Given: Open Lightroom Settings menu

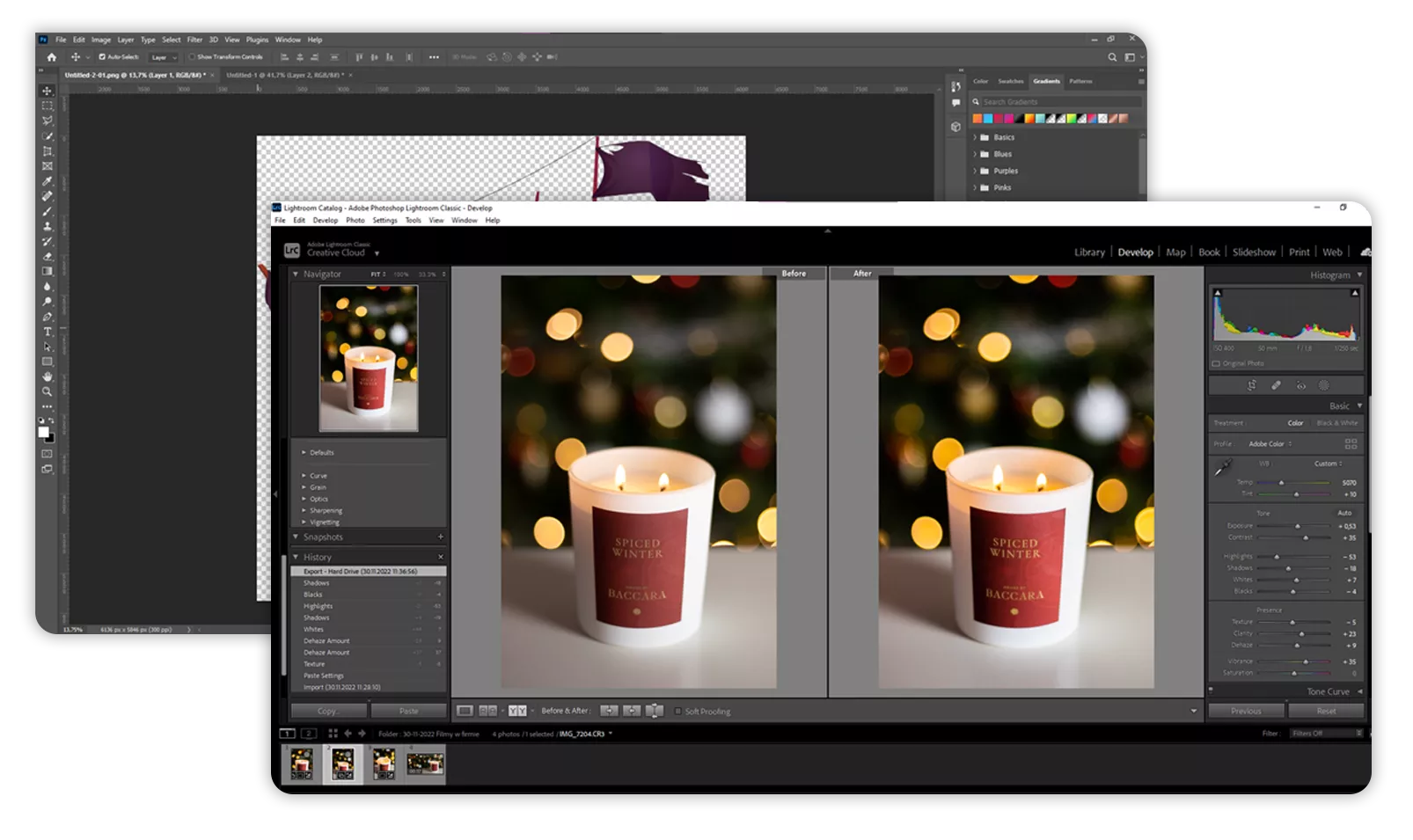Looking at the screenshot, I should tap(384, 221).
